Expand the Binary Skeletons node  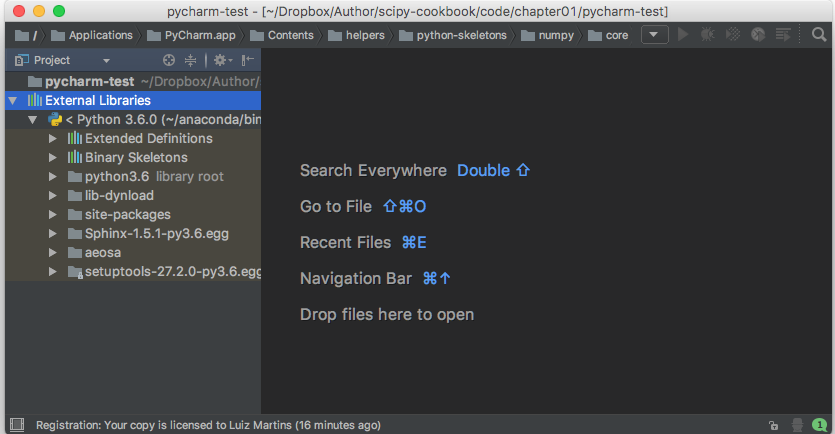click(52, 158)
